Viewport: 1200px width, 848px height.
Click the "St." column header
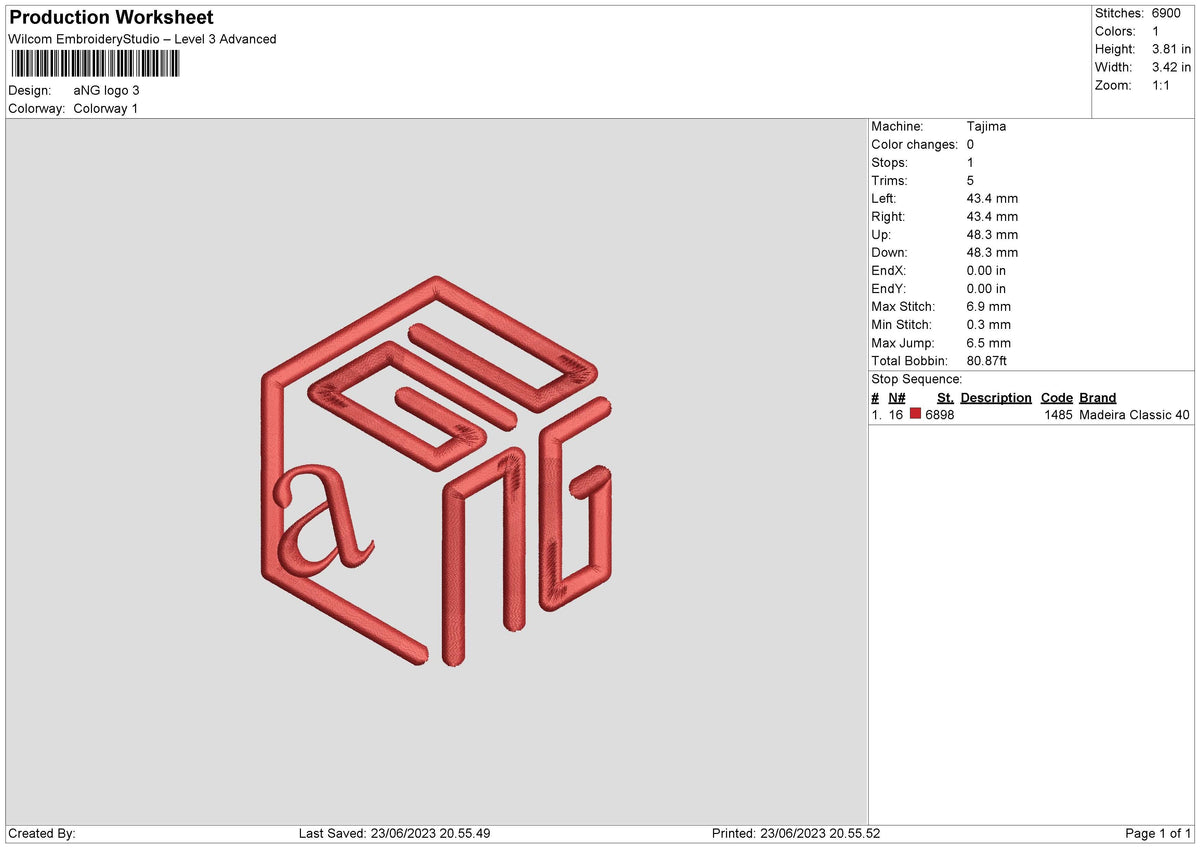(945, 397)
